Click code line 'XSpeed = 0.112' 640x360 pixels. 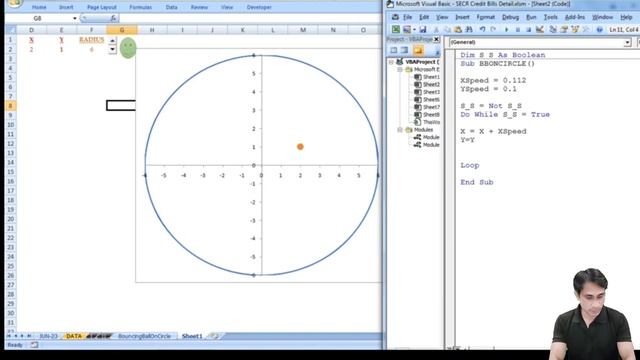(x=493, y=80)
